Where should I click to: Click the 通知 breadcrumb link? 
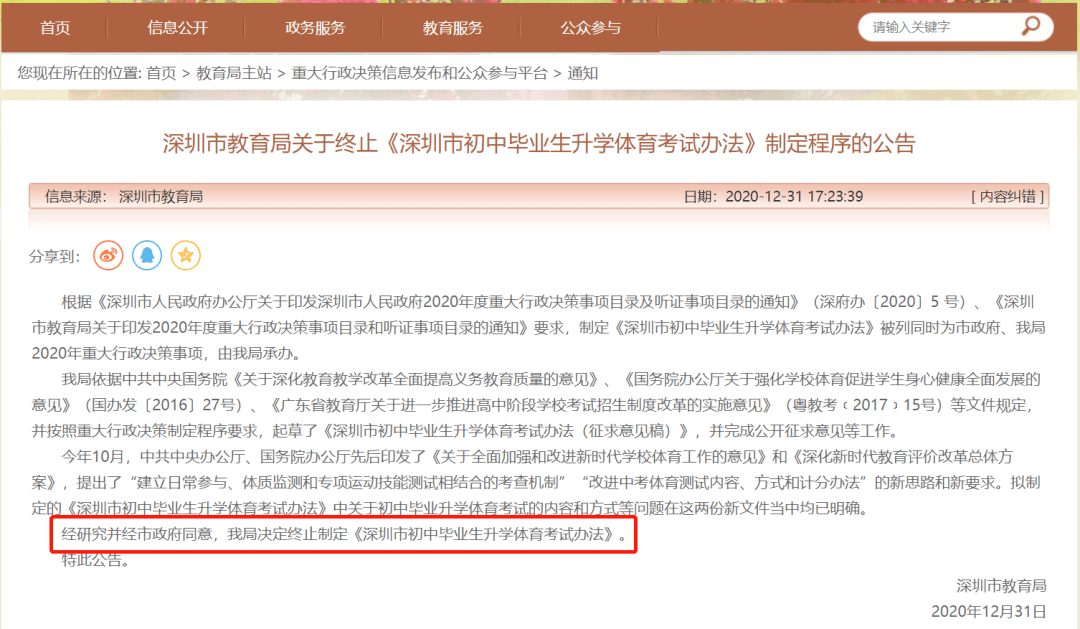(583, 73)
